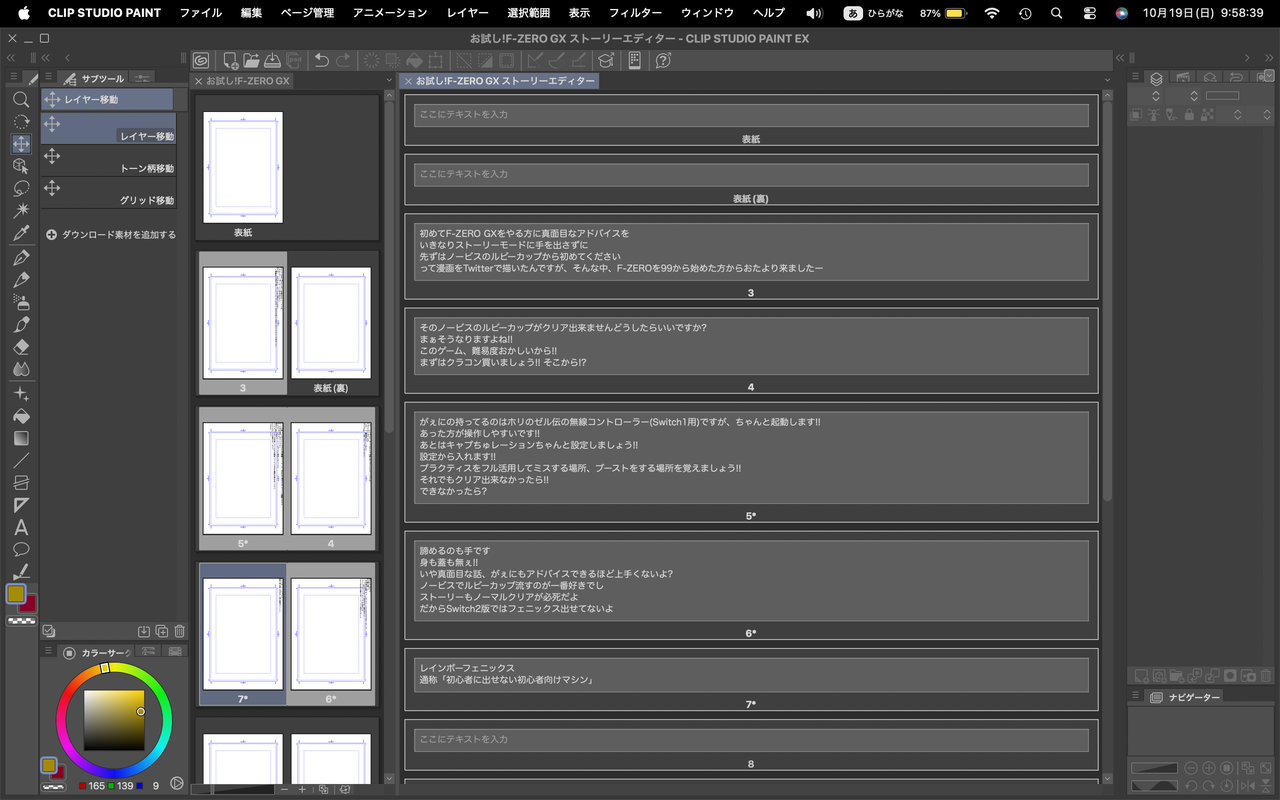Choose the トーン柄移動 sub tool
Screen dimensions: 1280x800
(108, 161)
